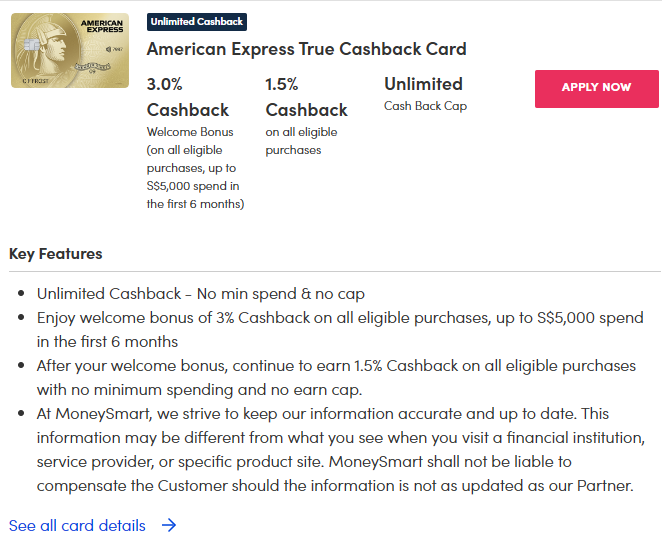Viewport: 662px width, 554px height.
Task: Click "on all eligible purchases" under 1.5% Cashback
Action: tap(301, 141)
